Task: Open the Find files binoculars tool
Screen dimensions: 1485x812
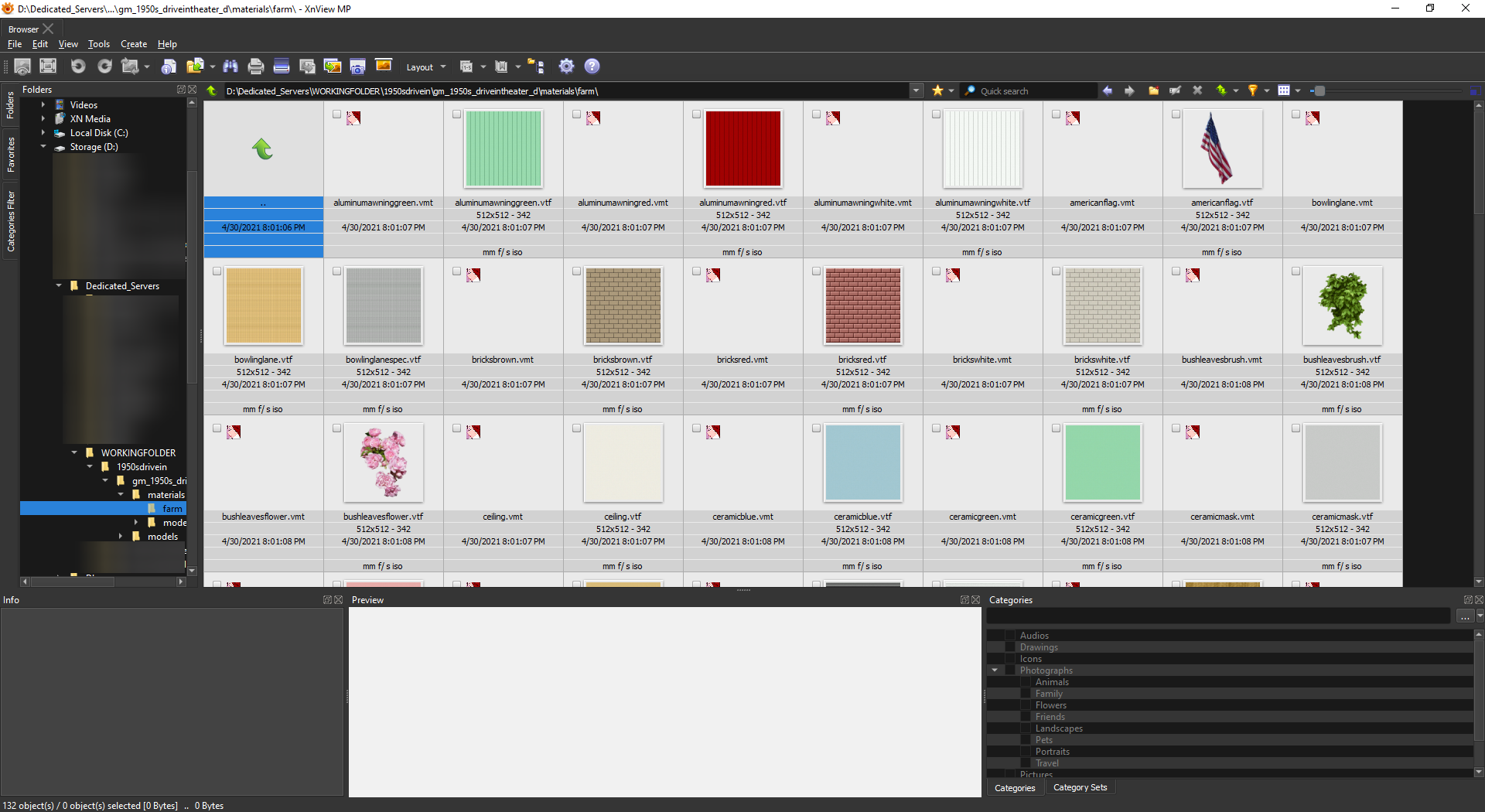Action: click(230, 67)
